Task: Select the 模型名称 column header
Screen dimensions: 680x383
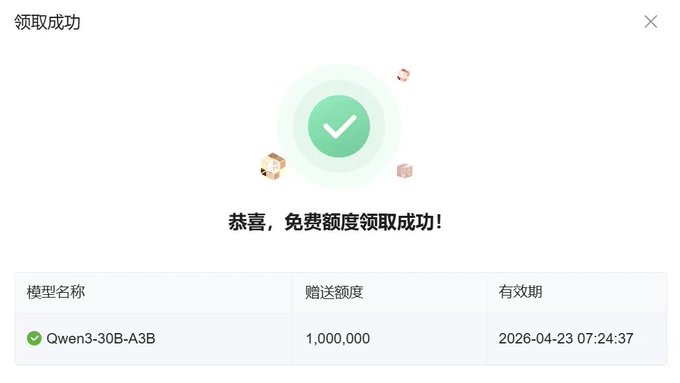Action: point(56,292)
